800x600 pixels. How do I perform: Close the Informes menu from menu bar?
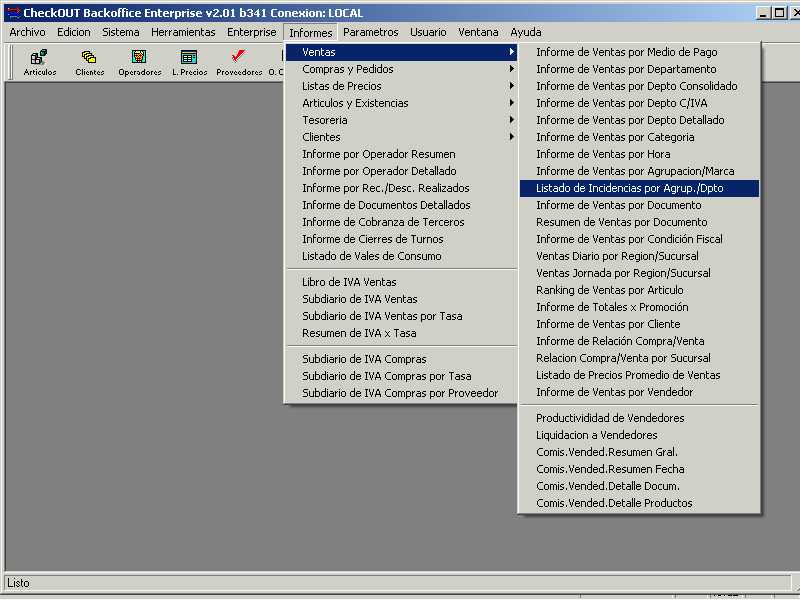[x=310, y=33]
